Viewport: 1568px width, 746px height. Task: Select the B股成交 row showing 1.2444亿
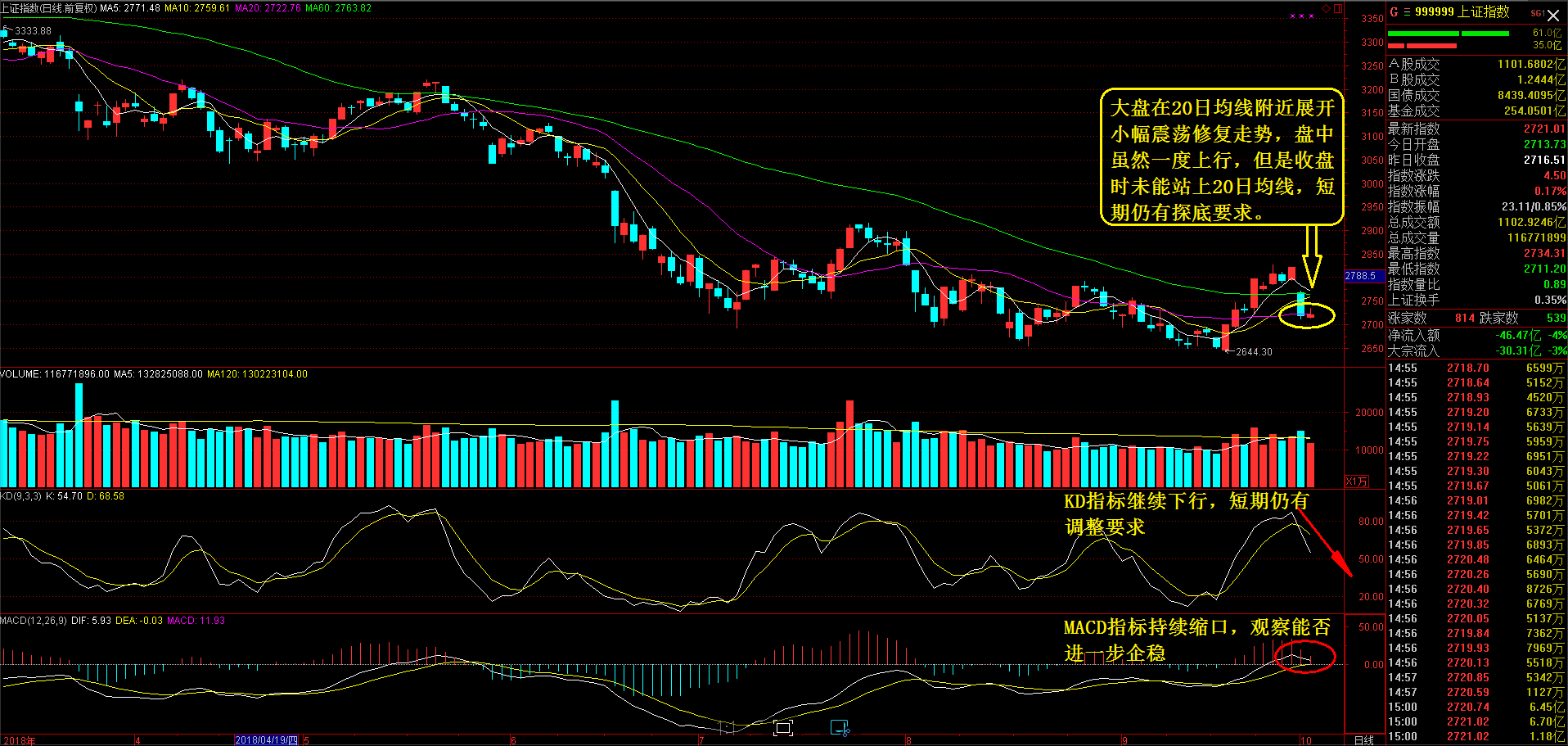coord(1476,79)
